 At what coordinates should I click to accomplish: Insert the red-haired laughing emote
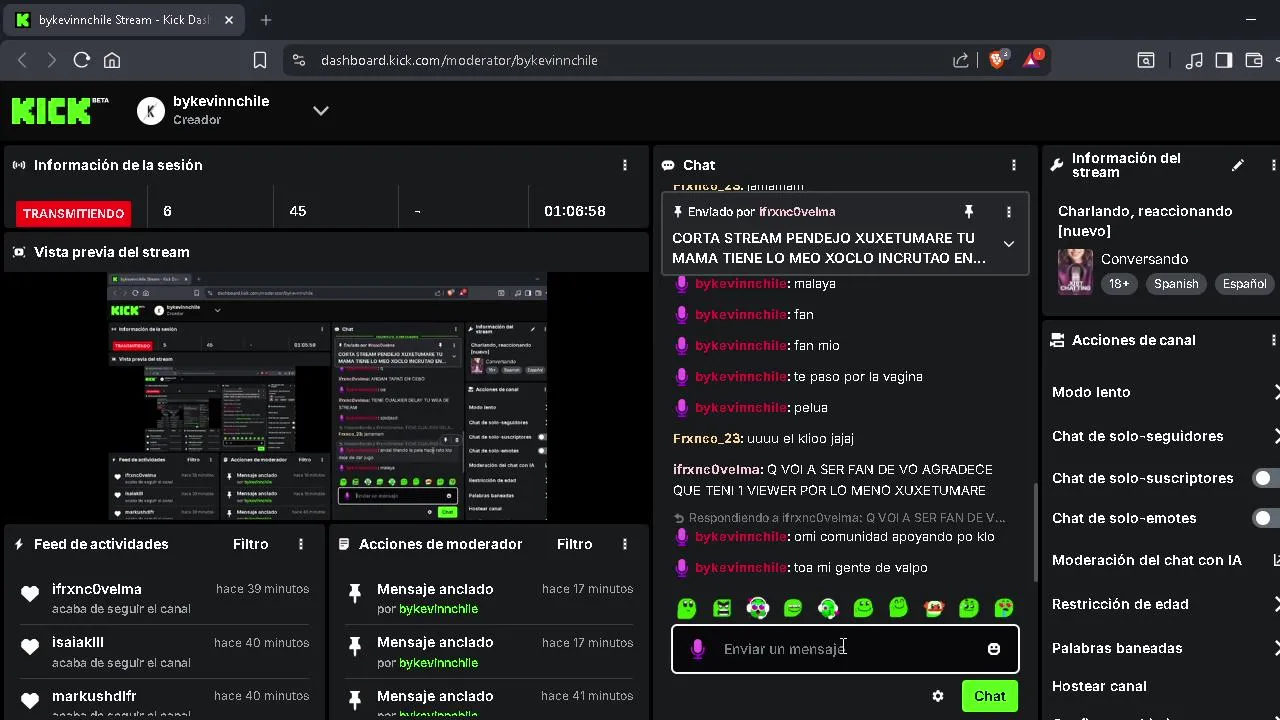coord(934,608)
